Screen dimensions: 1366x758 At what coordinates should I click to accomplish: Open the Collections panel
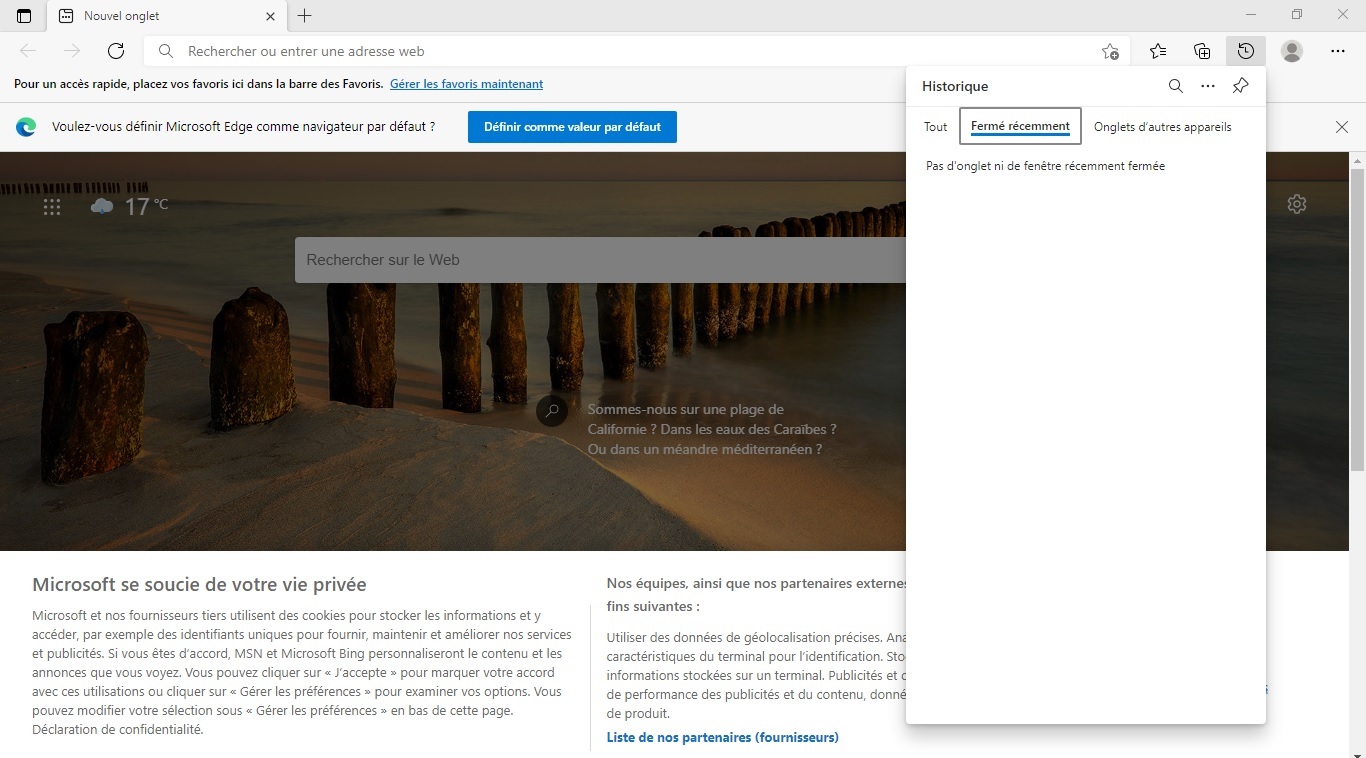pyautogui.click(x=1202, y=51)
